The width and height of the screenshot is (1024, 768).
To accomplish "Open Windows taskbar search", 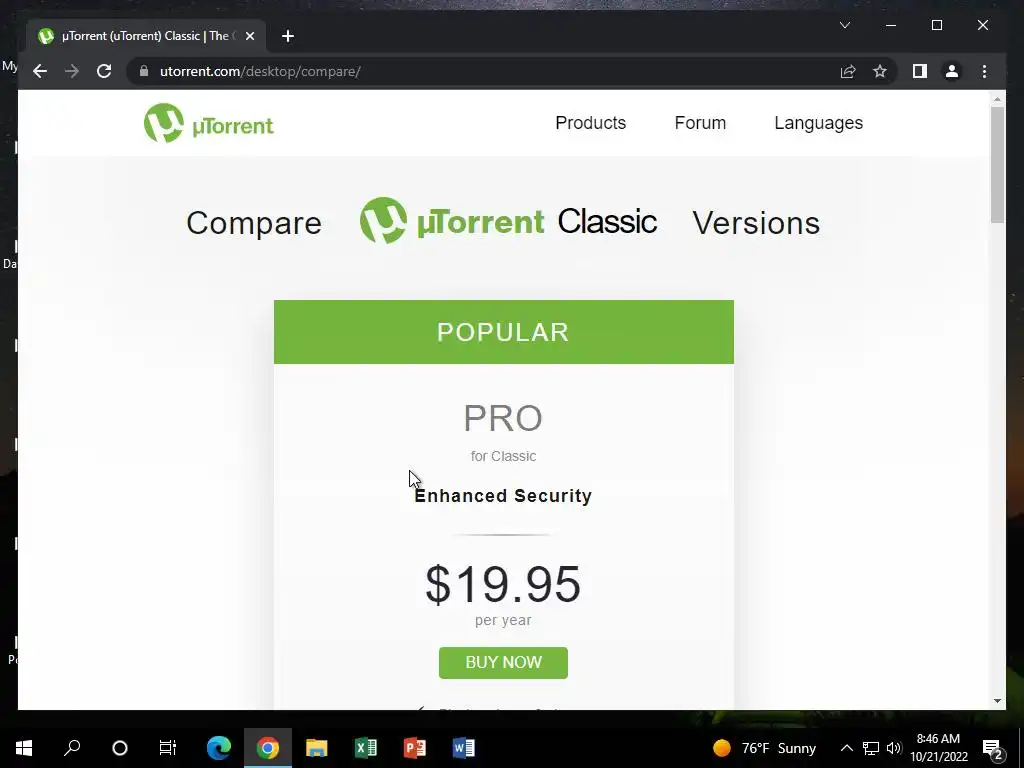I will pos(72,748).
